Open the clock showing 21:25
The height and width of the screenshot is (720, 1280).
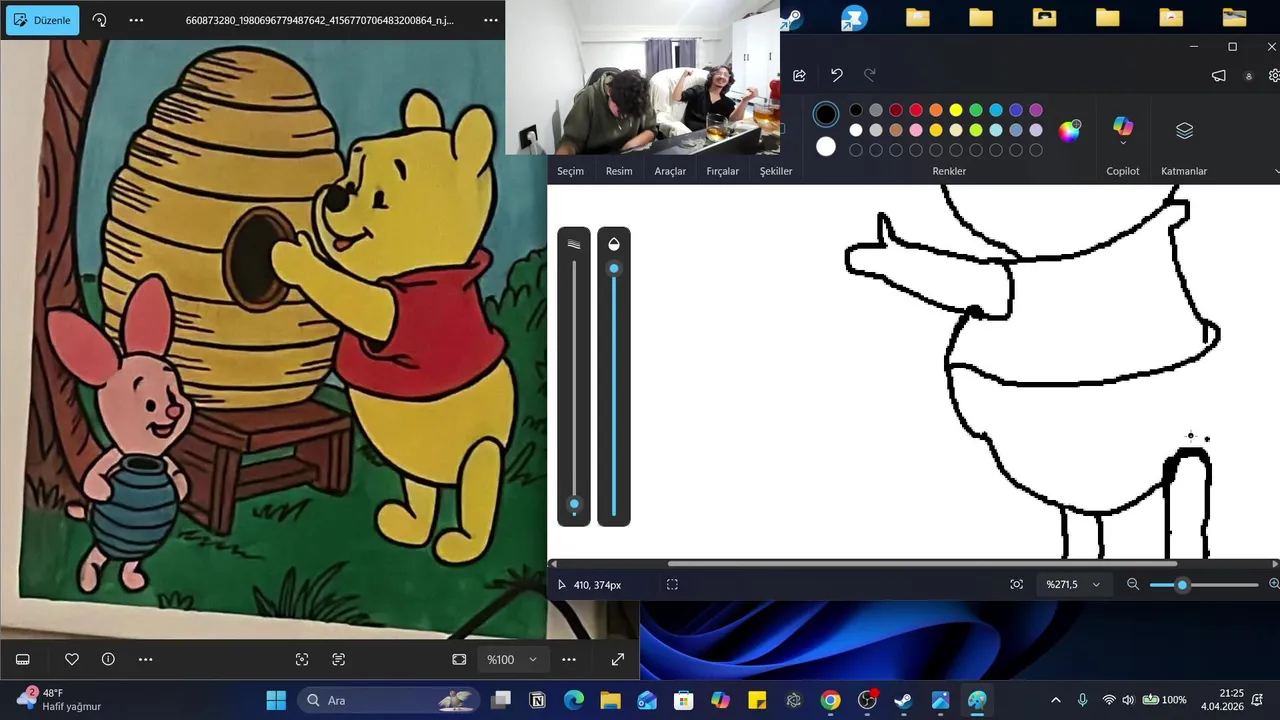[x=1222, y=699]
